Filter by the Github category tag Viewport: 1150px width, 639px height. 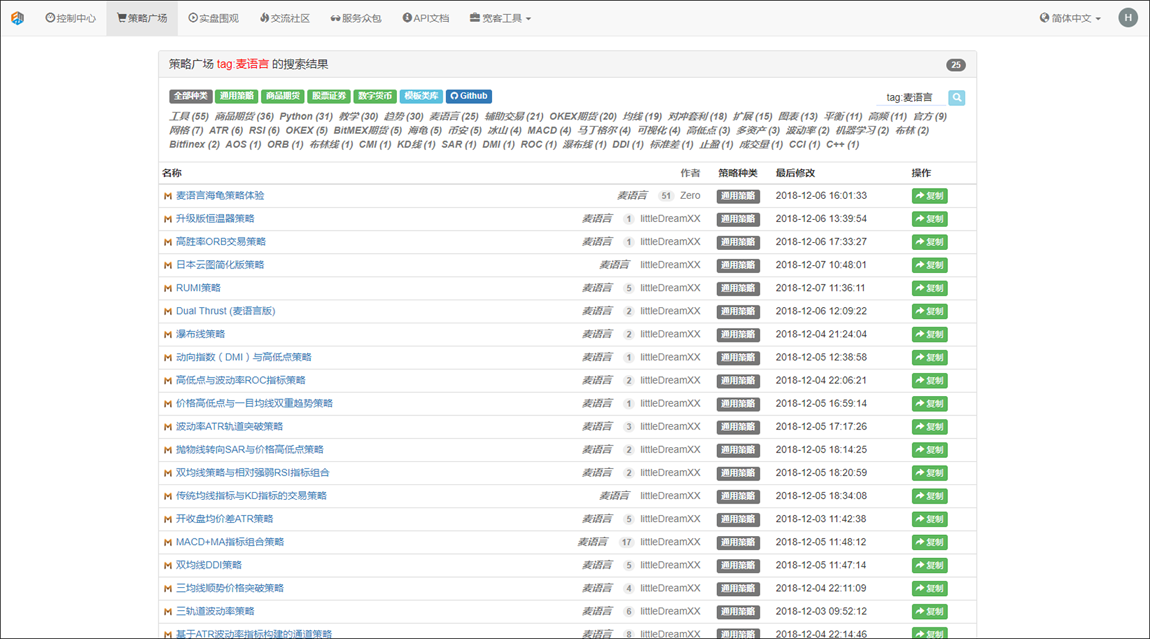469,96
